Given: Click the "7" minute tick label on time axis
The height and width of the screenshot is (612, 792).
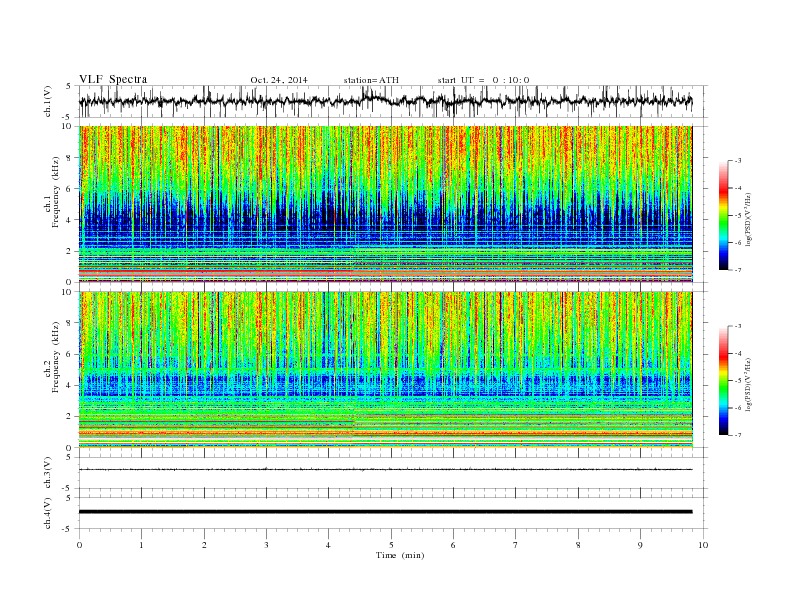Looking at the screenshot, I should tap(516, 545).
